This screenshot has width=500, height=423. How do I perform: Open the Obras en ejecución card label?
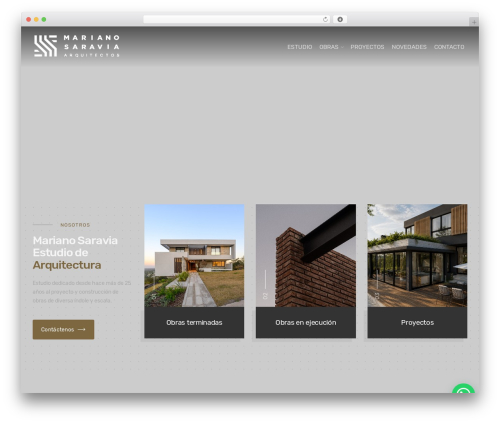306,322
